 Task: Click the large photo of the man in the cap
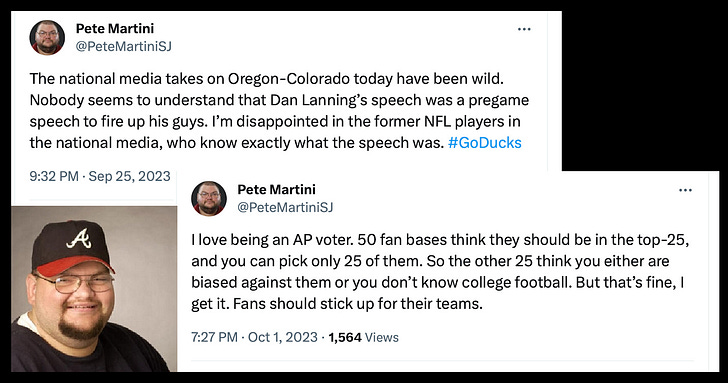[x=94, y=289]
